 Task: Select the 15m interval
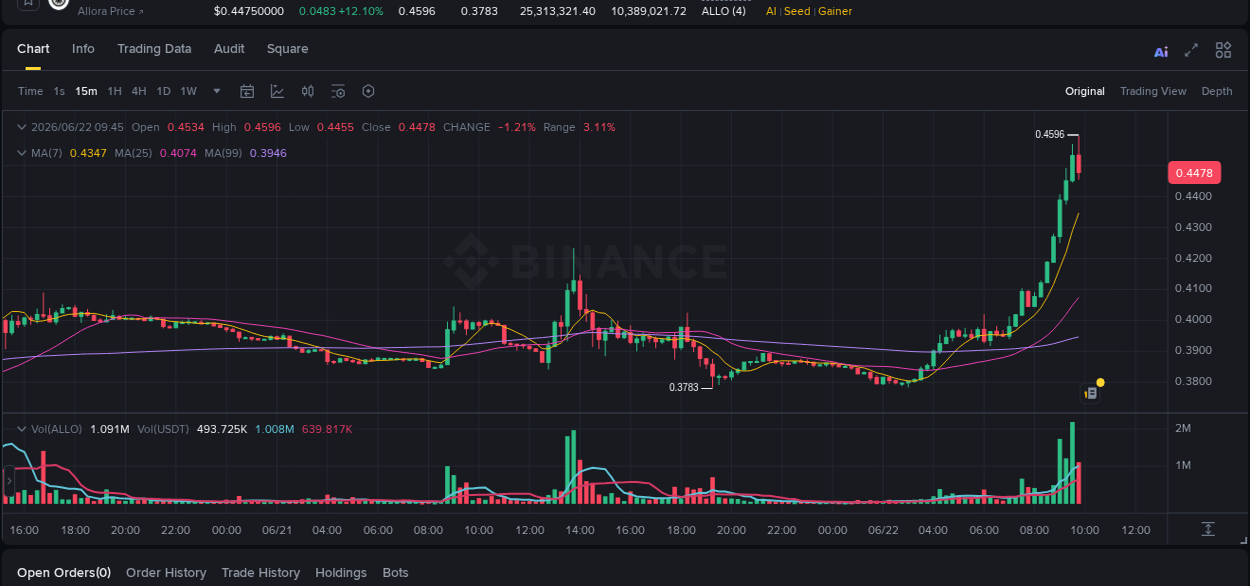(x=86, y=91)
